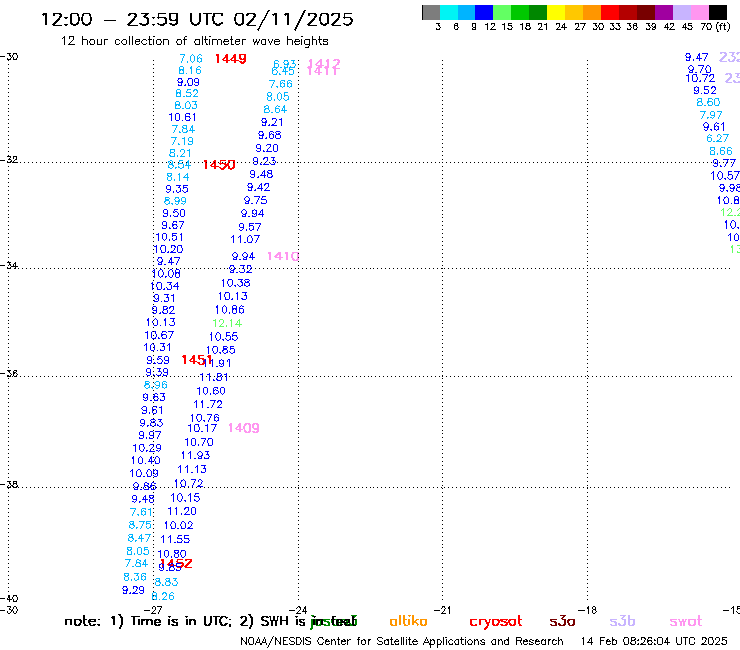Click the wave height 10.51

(x=169, y=237)
